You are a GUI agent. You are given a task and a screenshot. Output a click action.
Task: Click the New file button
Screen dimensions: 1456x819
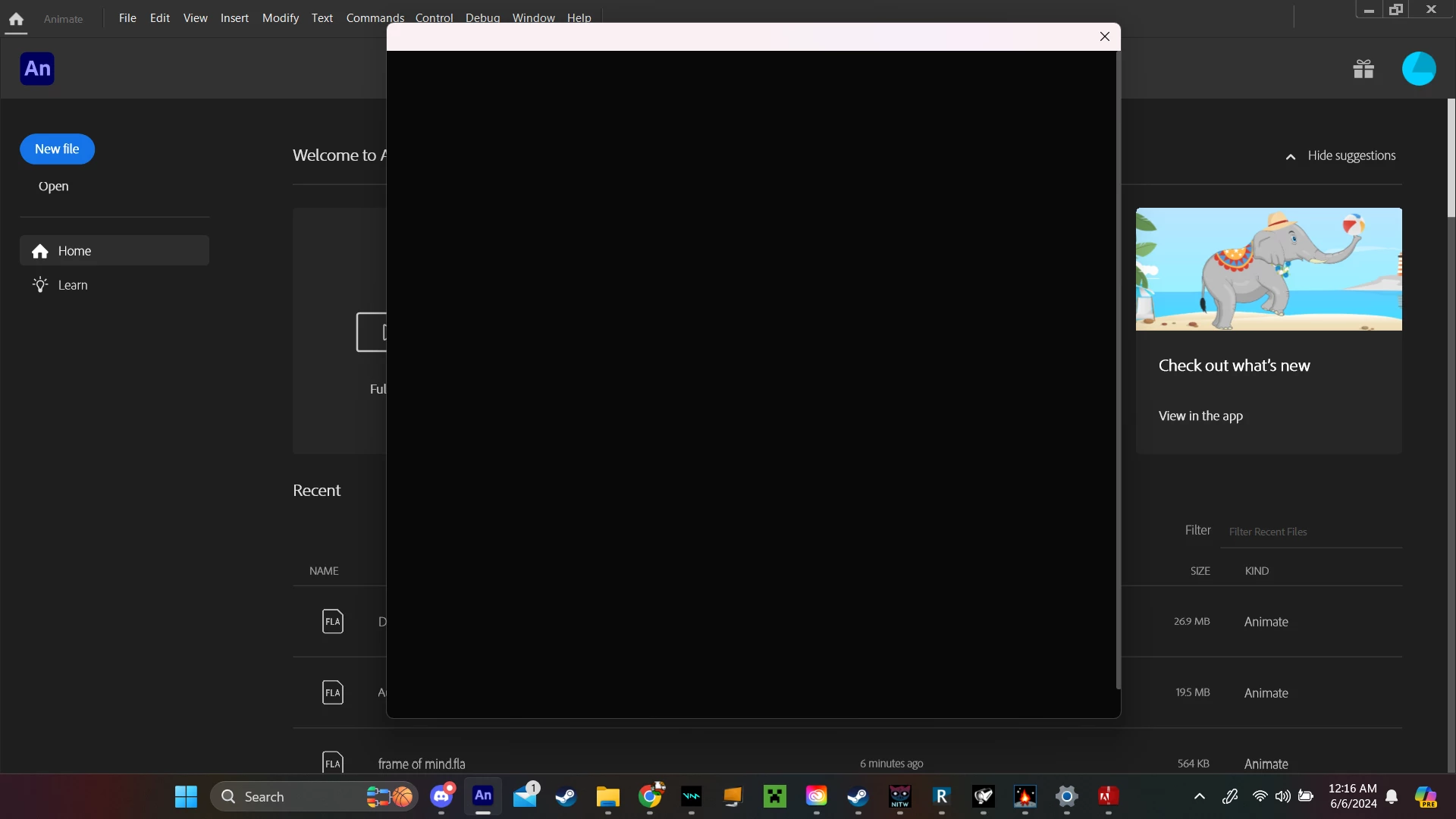click(x=57, y=149)
